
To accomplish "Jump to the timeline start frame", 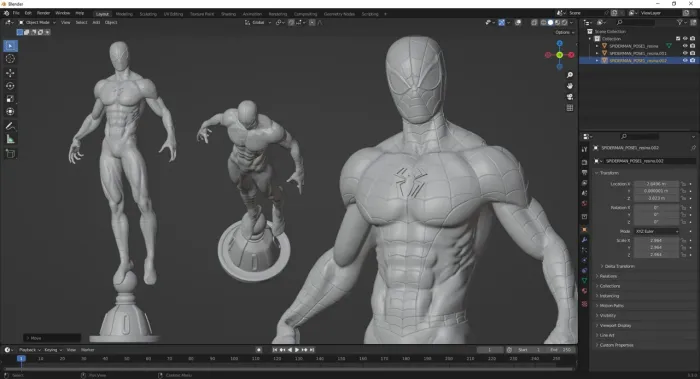I will tap(275, 350).
